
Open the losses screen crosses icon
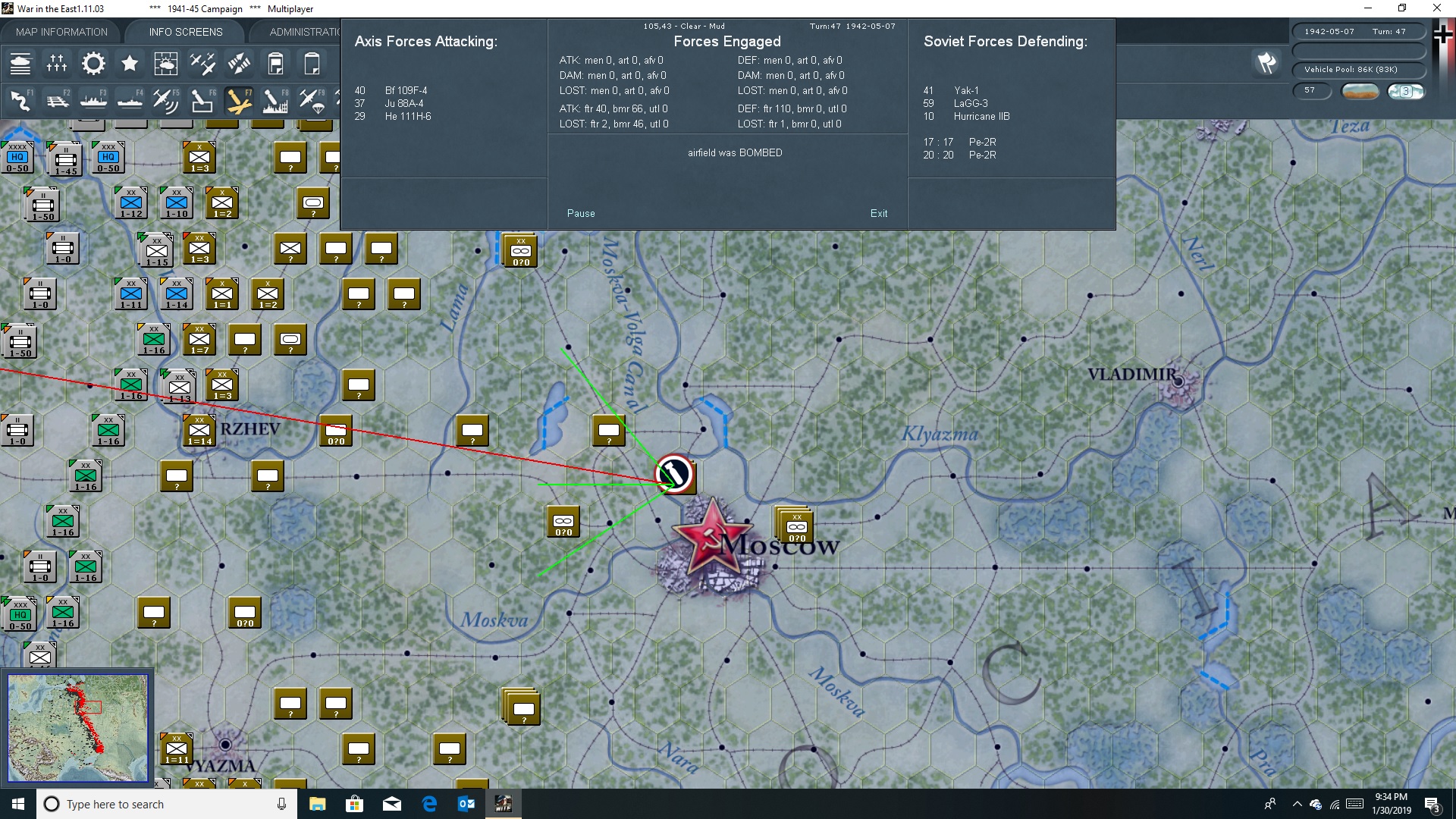pos(57,64)
